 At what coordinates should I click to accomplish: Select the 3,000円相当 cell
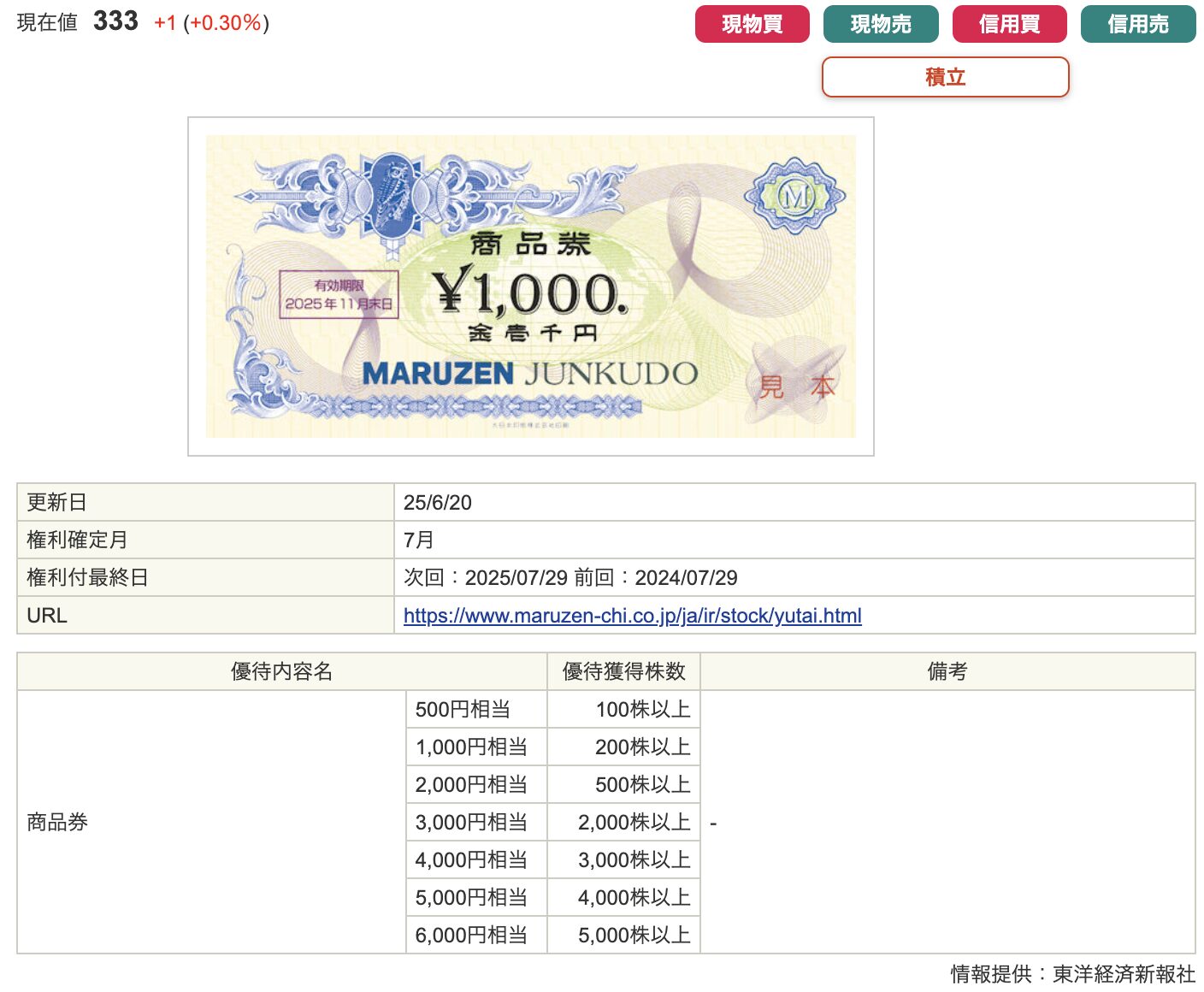[476, 823]
